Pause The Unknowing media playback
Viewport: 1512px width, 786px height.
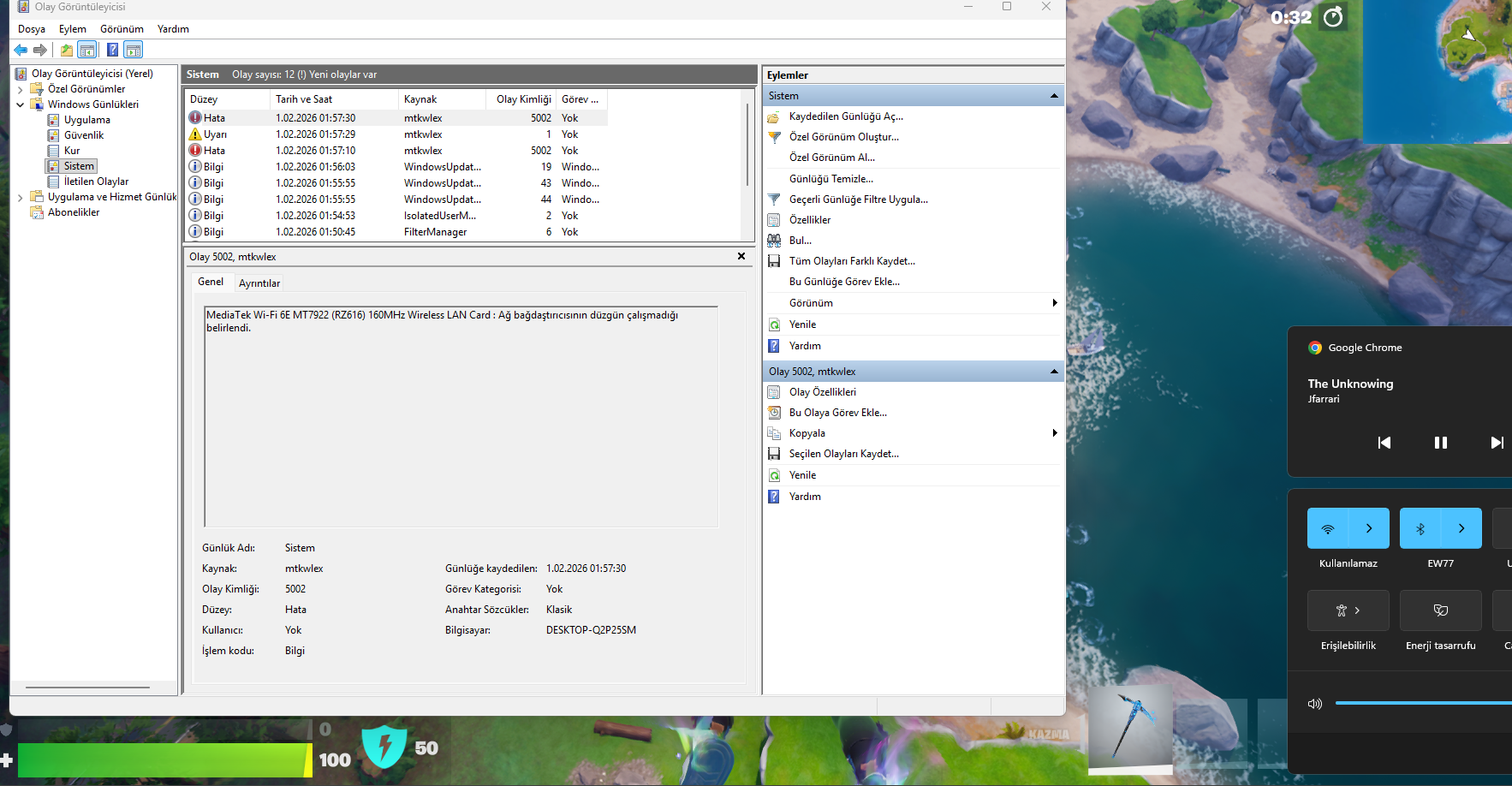pos(1441,443)
